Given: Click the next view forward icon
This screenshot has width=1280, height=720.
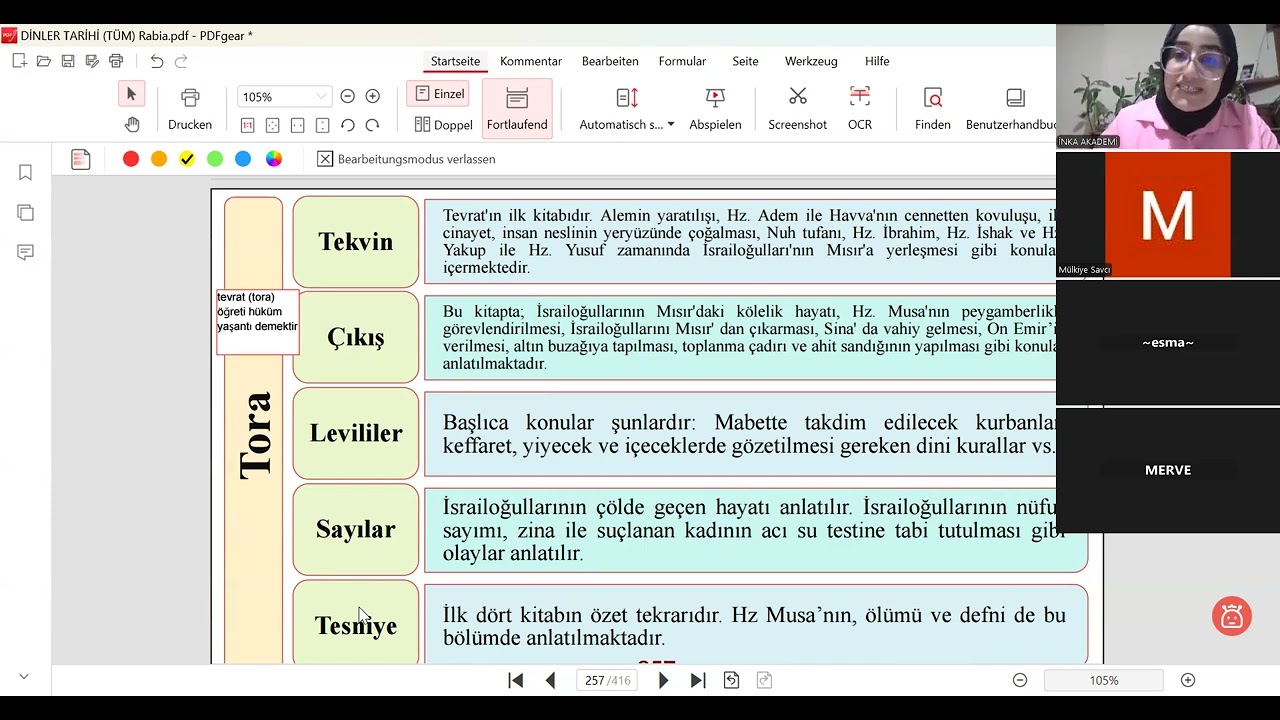Looking at the screenshot, I should pos(765,680).
